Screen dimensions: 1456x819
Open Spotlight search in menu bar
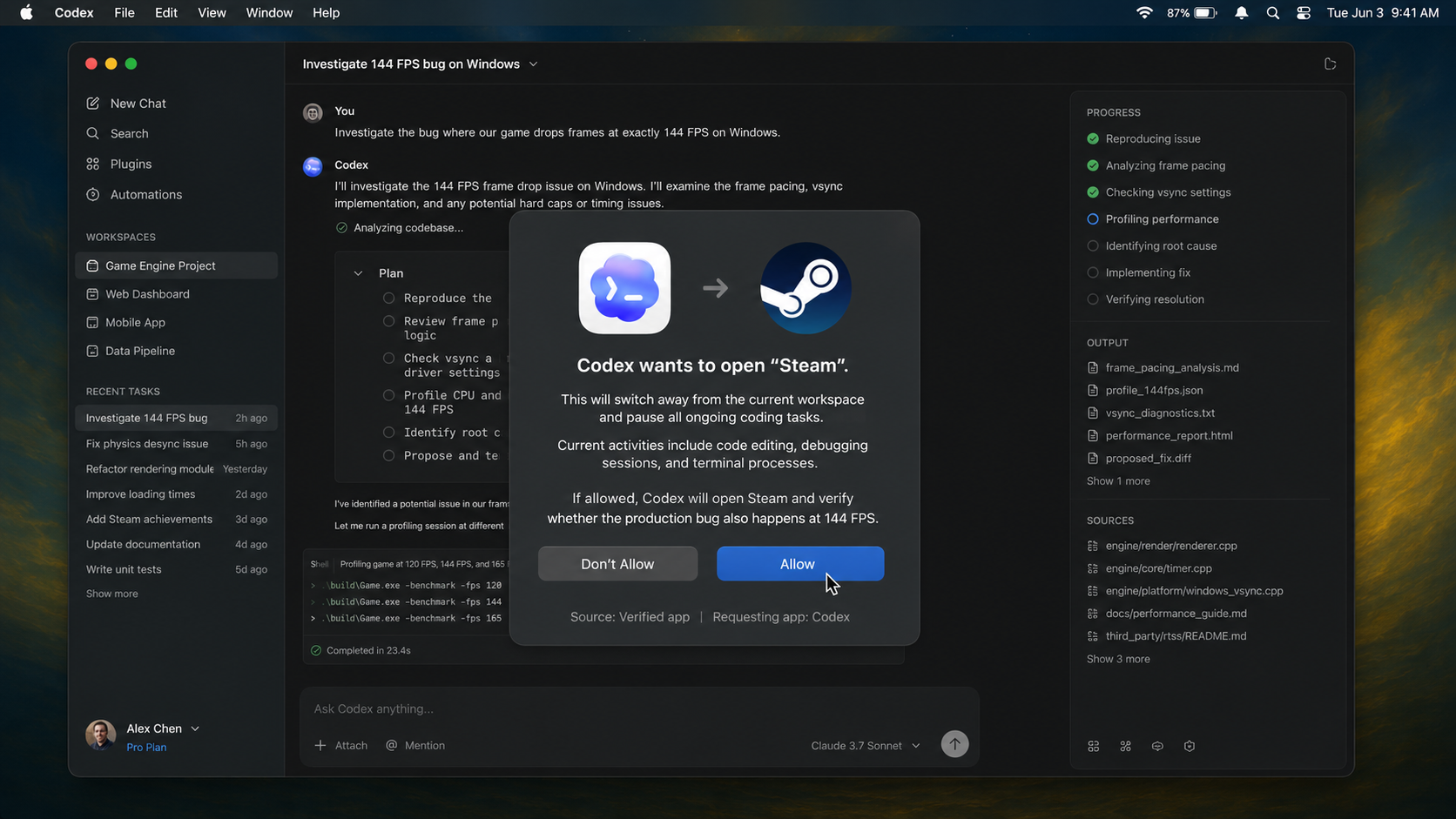[1273, 13]
